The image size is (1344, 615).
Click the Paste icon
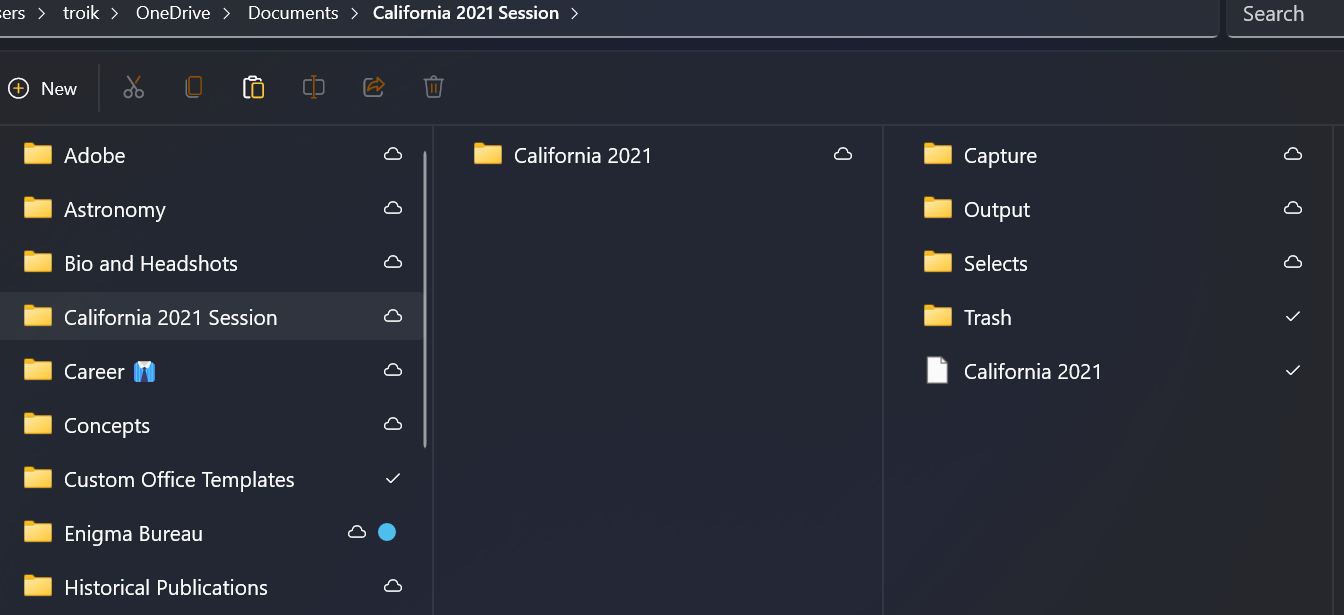(x=253, y=87)
